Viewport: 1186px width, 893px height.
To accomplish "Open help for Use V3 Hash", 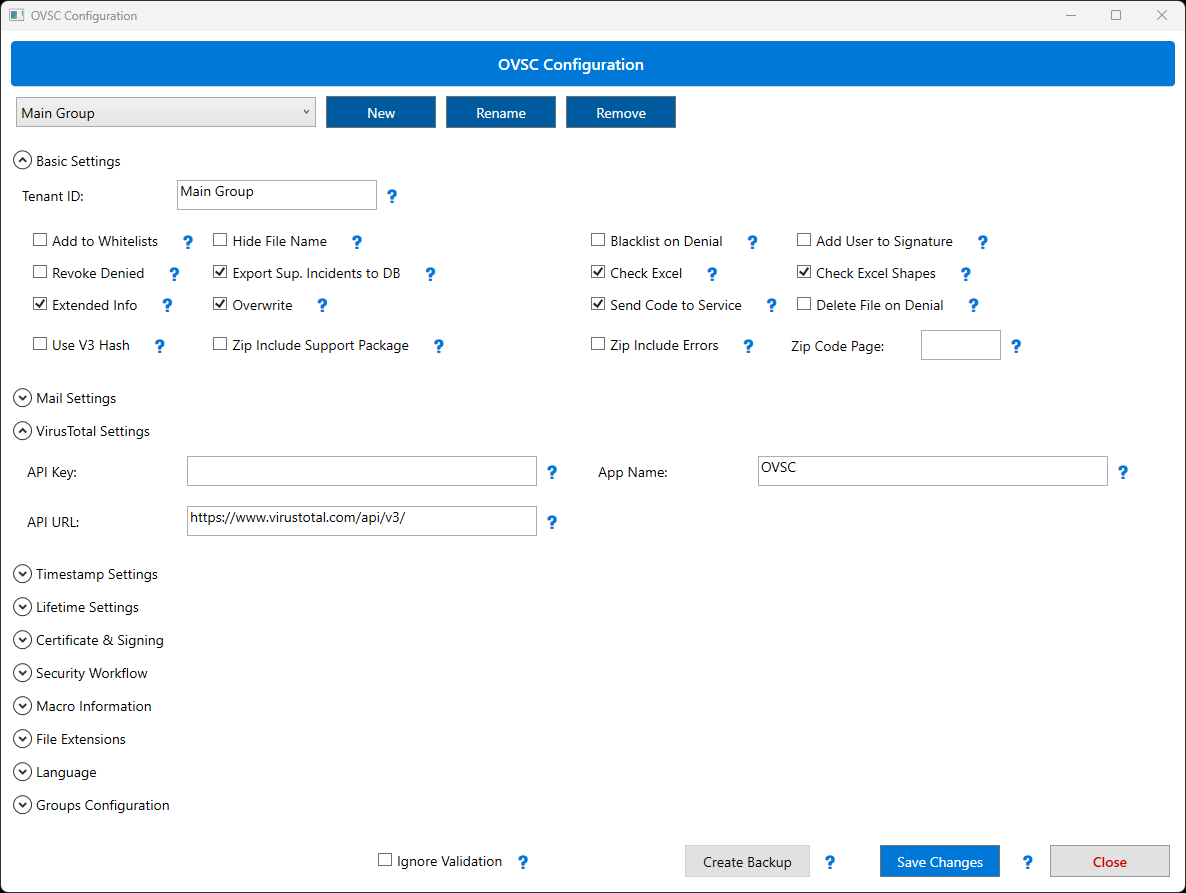I will pos(160,346).
